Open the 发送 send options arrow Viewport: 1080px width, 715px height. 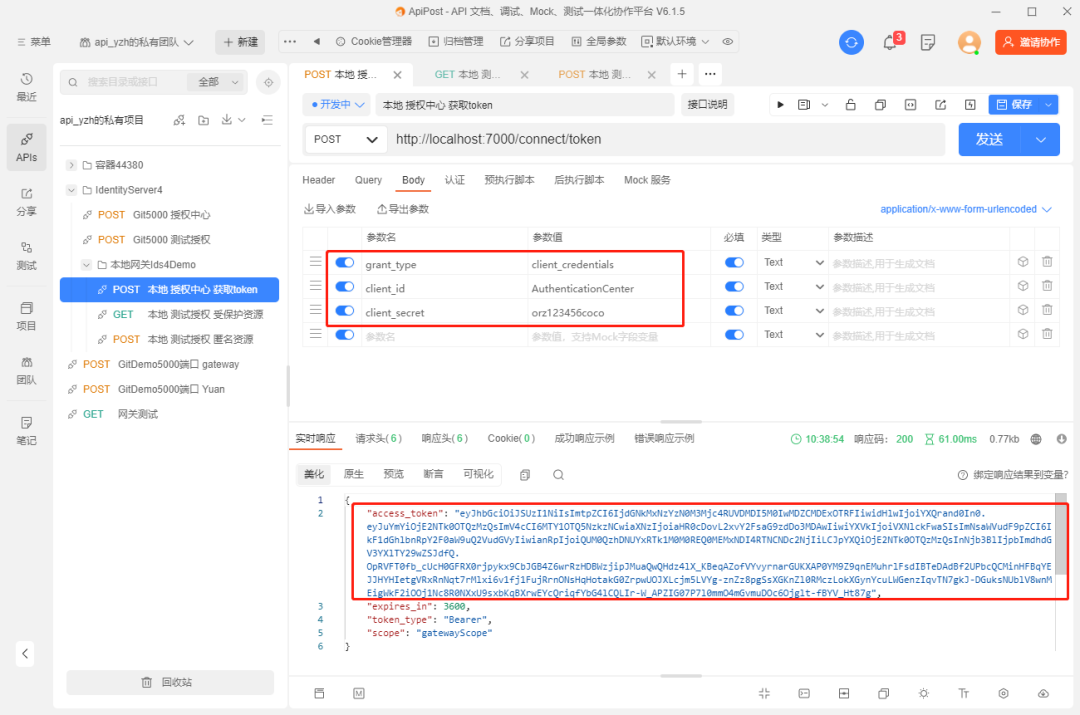1041,139
